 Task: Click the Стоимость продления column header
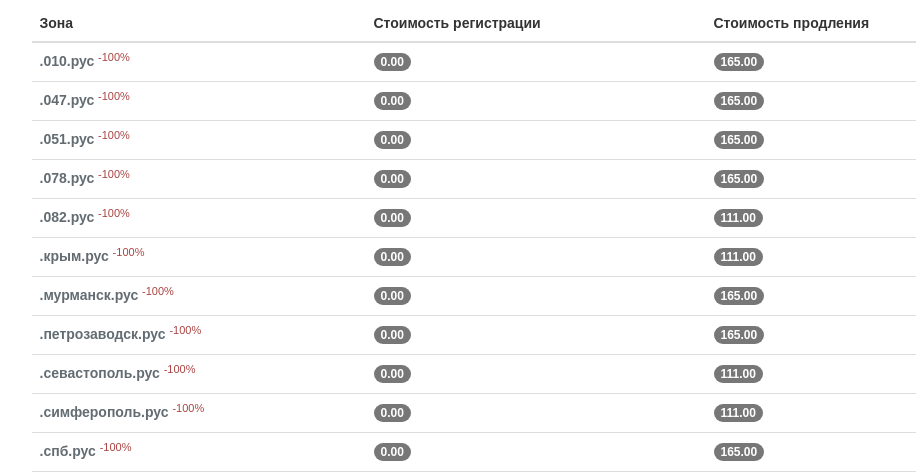791,23
